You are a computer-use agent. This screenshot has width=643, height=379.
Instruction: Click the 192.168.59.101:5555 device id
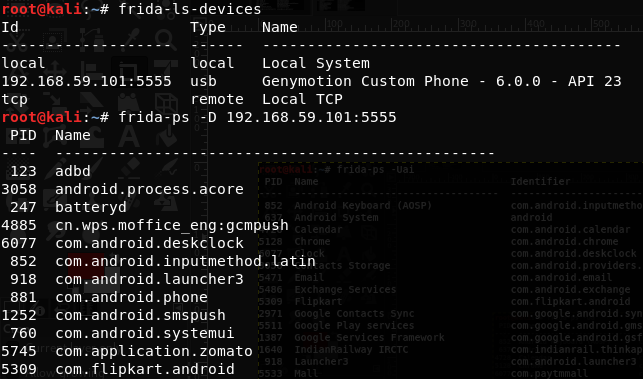(87, 81)
